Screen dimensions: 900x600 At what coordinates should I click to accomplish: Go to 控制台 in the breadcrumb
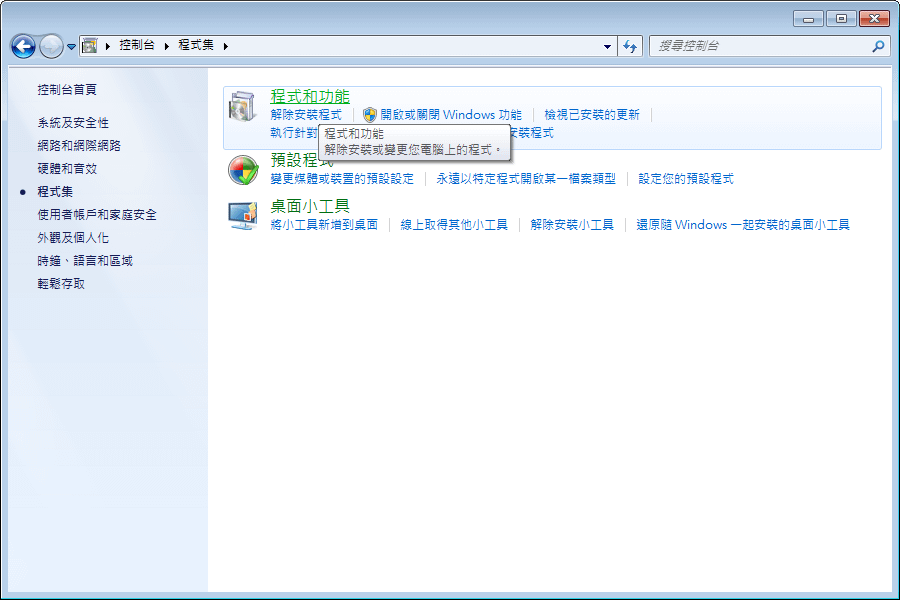(137, 45)
